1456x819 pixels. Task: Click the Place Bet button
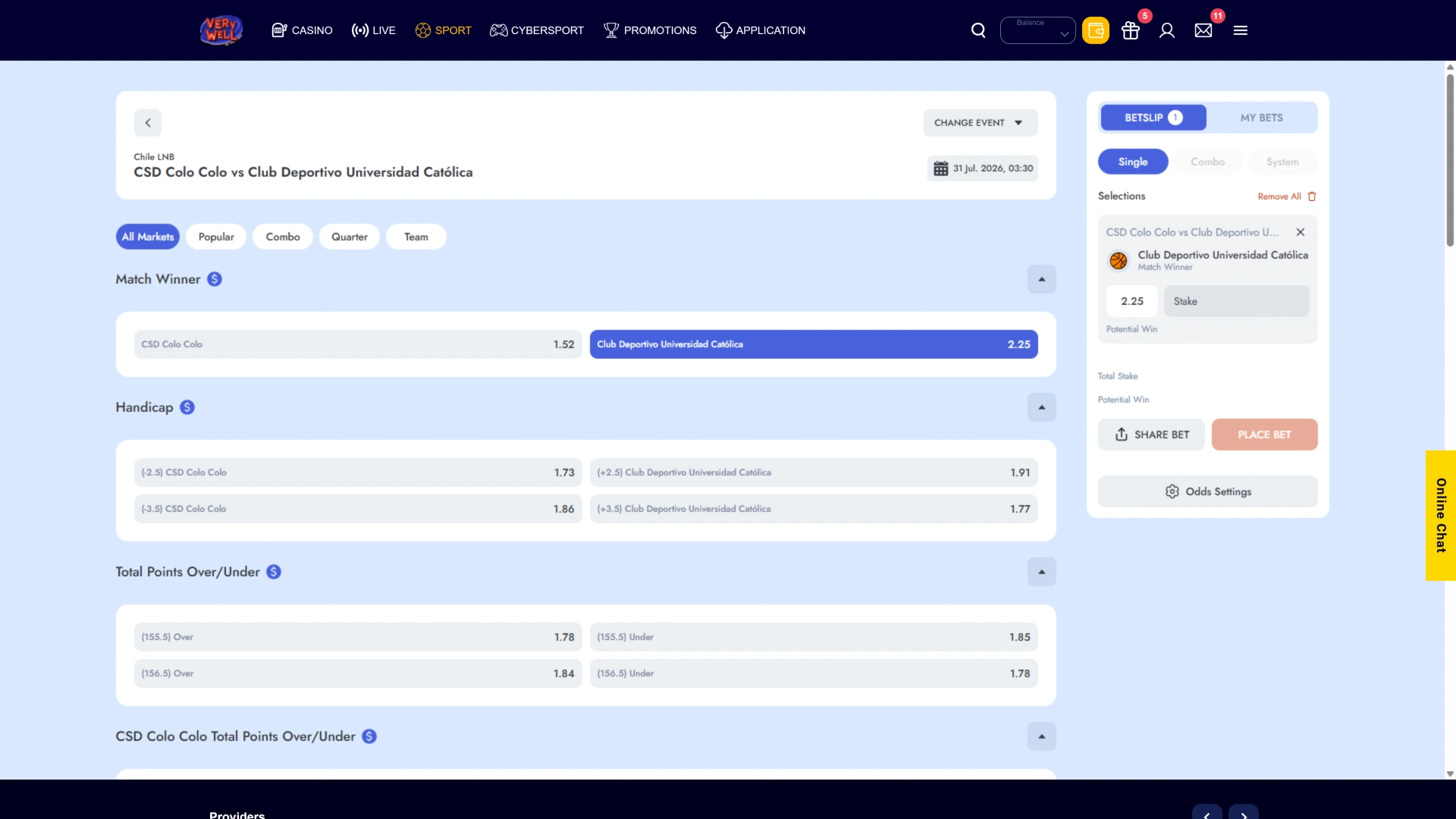pyautogui.click(x=1265, y=435)
